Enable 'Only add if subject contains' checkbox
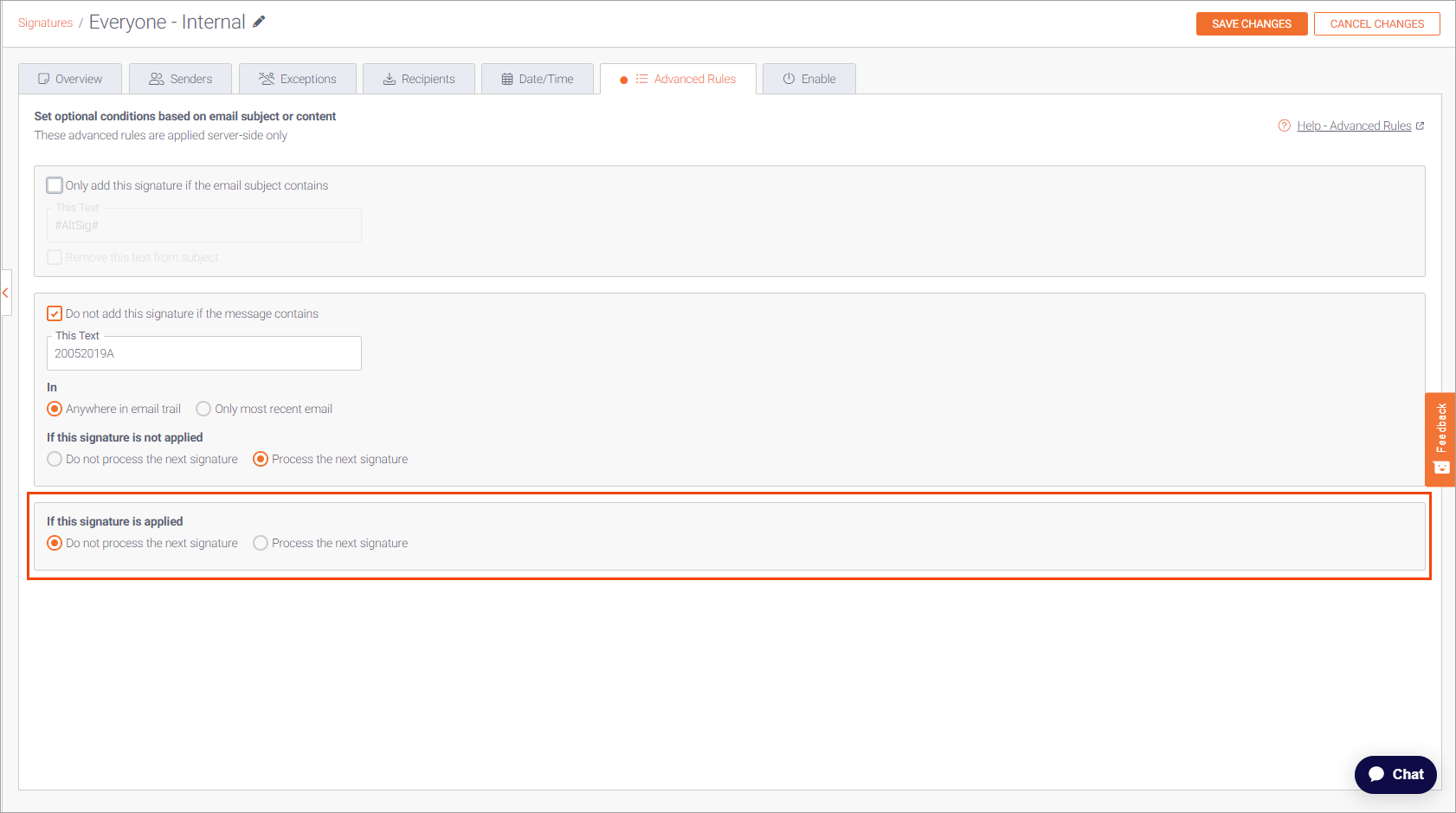This screenshot has height=813, width=1456. tap(55, 185)
